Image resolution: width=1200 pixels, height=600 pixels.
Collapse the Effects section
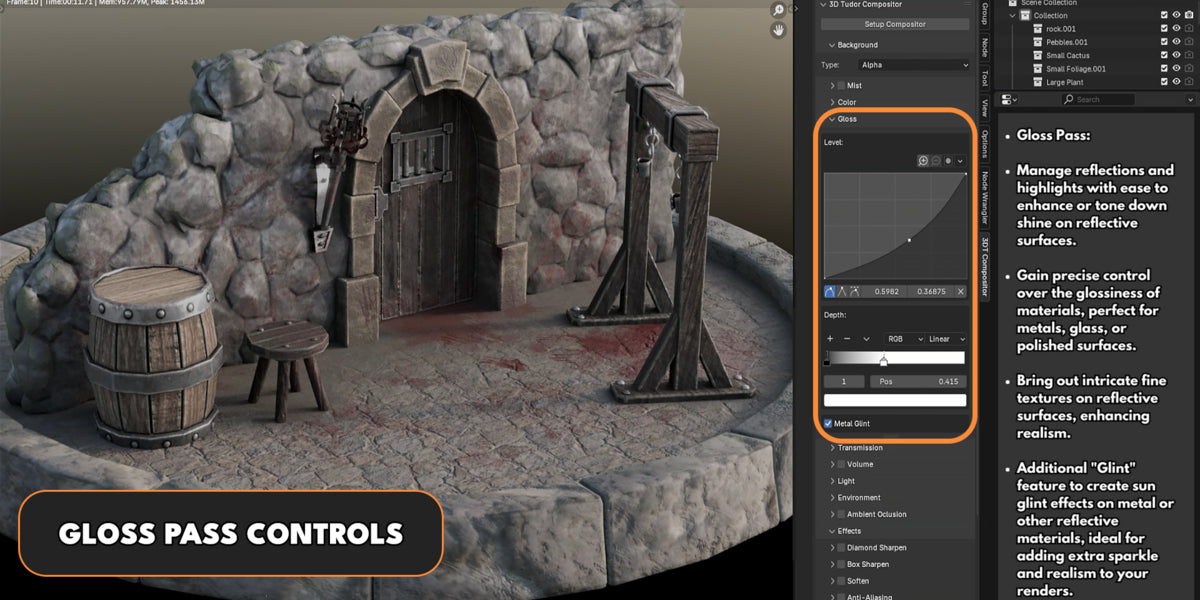(x=831, y=531)
